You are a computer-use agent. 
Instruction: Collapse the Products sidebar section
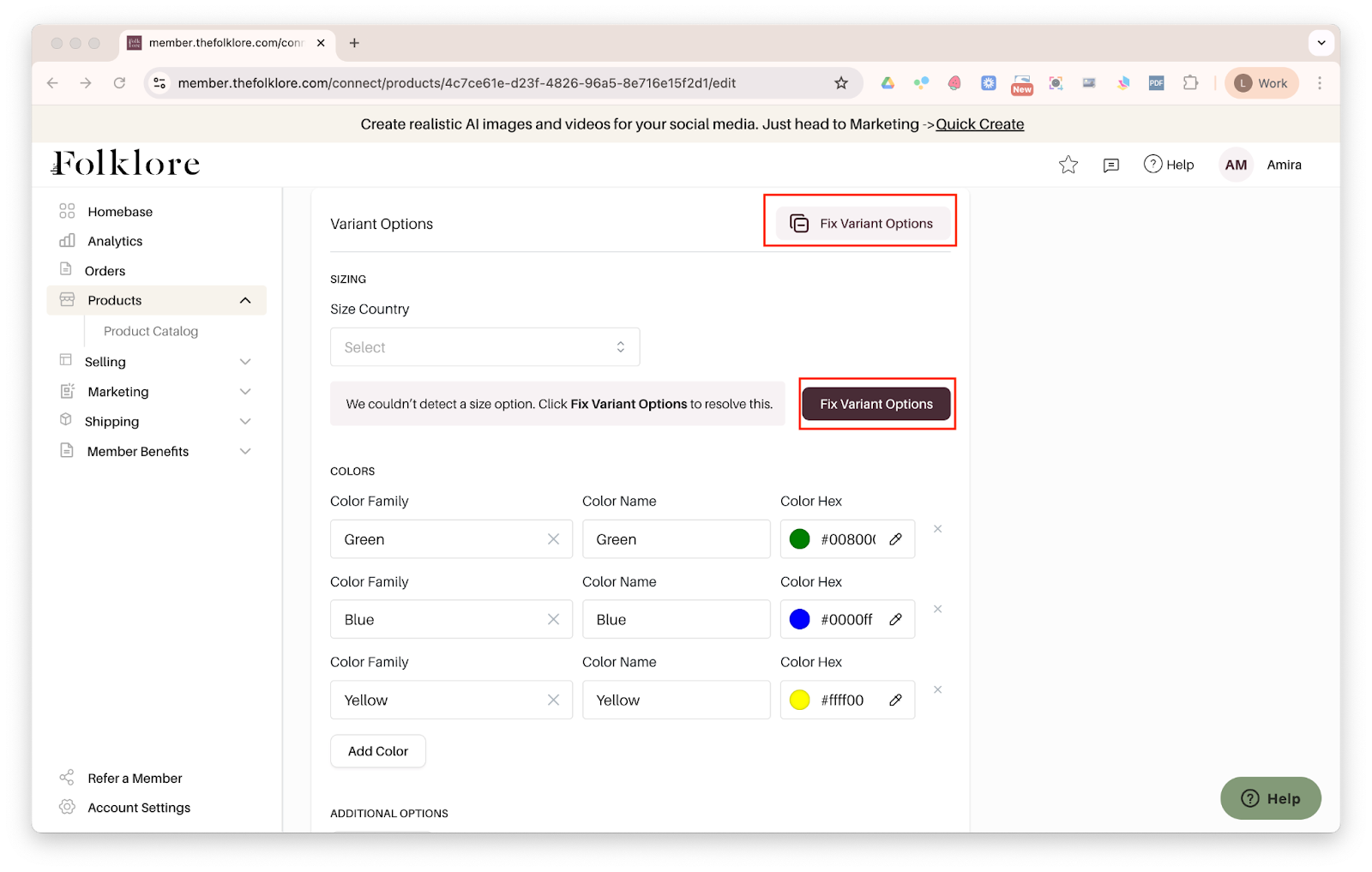244,301
